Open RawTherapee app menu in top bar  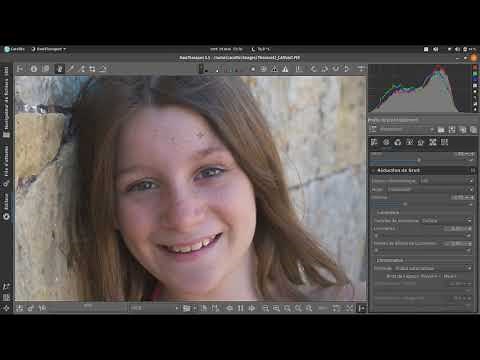[48, 49]
